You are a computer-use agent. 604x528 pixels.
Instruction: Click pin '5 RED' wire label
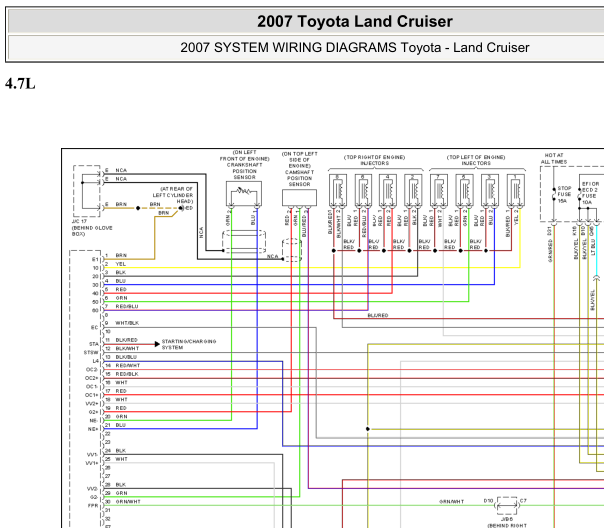[116, 289]
